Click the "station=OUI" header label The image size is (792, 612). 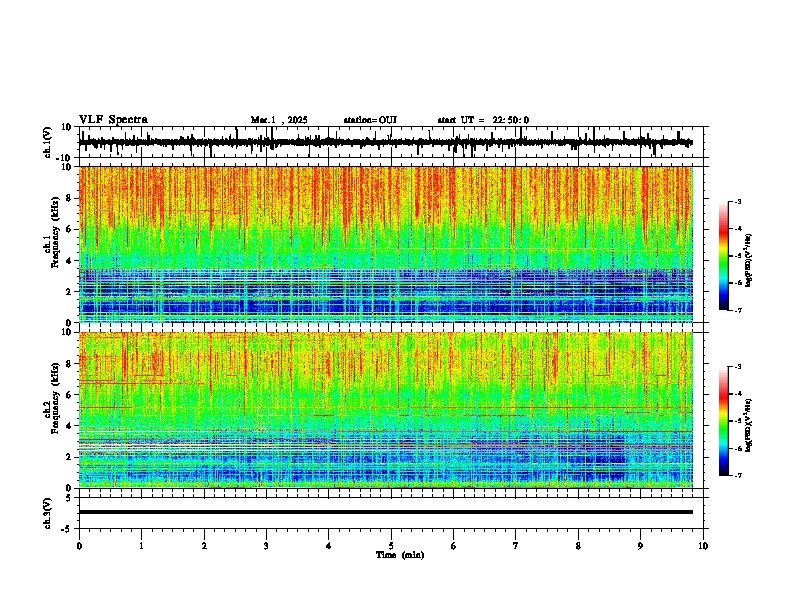(370, 120)
